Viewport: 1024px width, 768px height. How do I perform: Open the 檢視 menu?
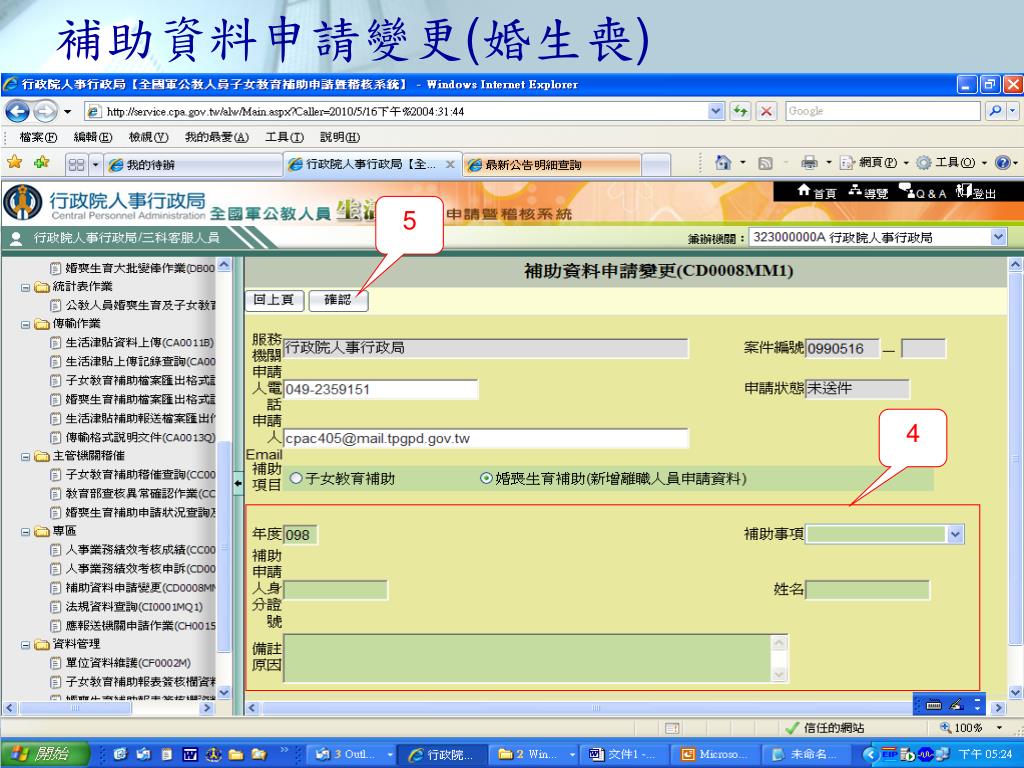(x=146, y=137)
